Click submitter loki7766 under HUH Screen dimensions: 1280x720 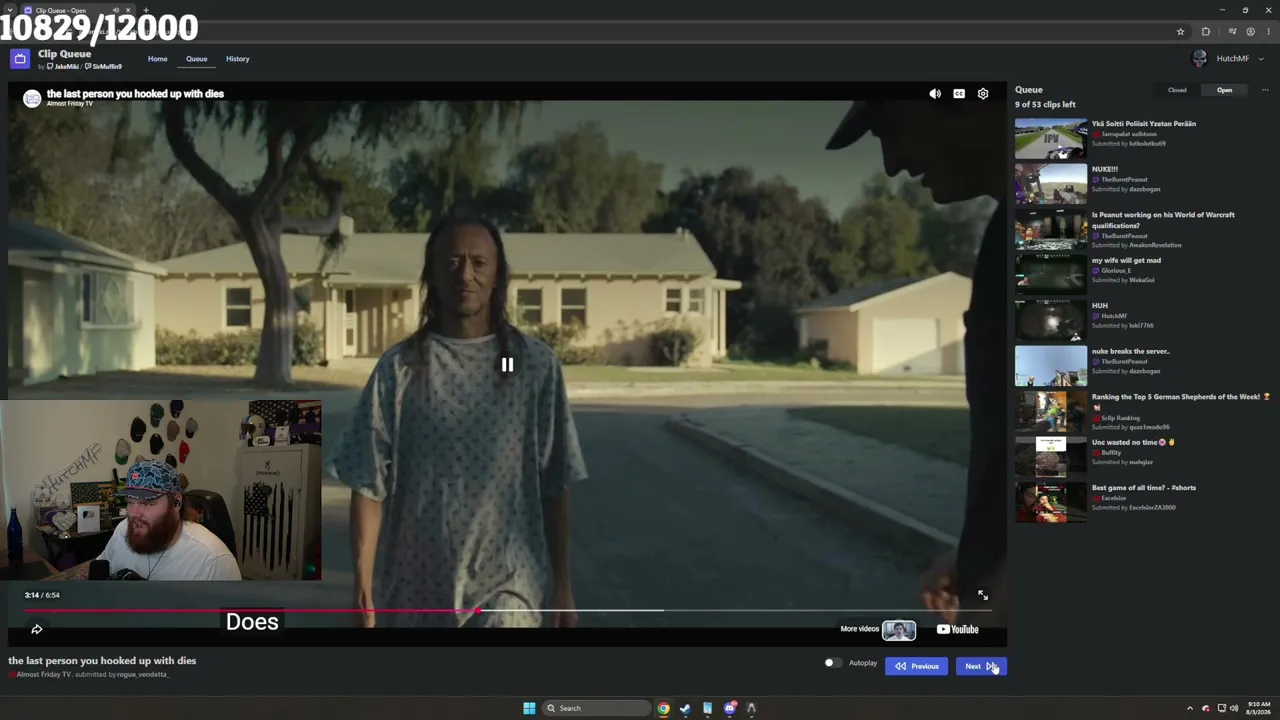1141,326
